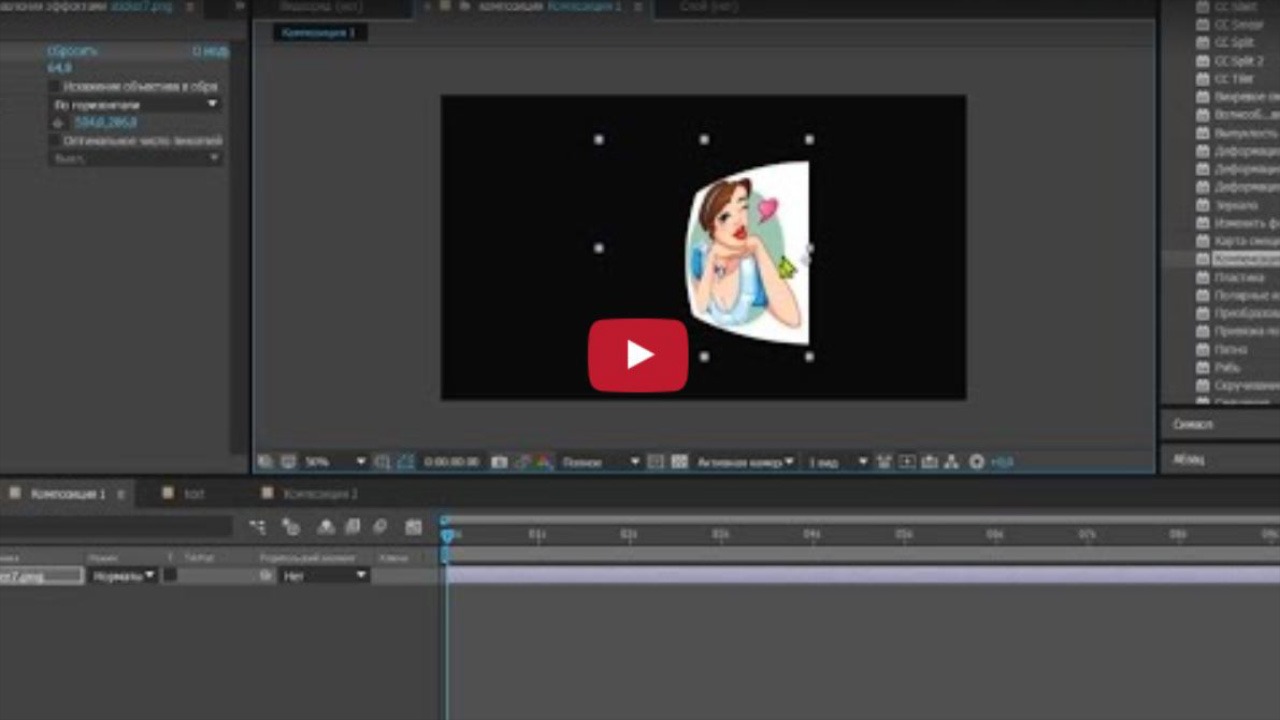This screenshot has width=1280, height=720.
Task: Toggle the hide shy layers icon
Action: 325,527
